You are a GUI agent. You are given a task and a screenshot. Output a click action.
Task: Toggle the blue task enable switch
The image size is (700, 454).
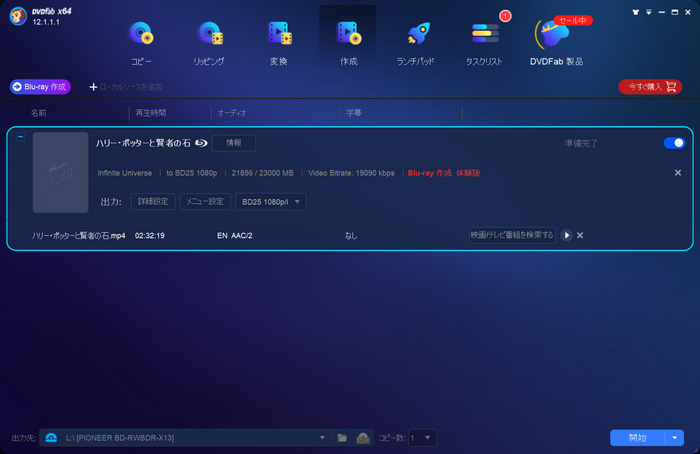coord(674,143)
